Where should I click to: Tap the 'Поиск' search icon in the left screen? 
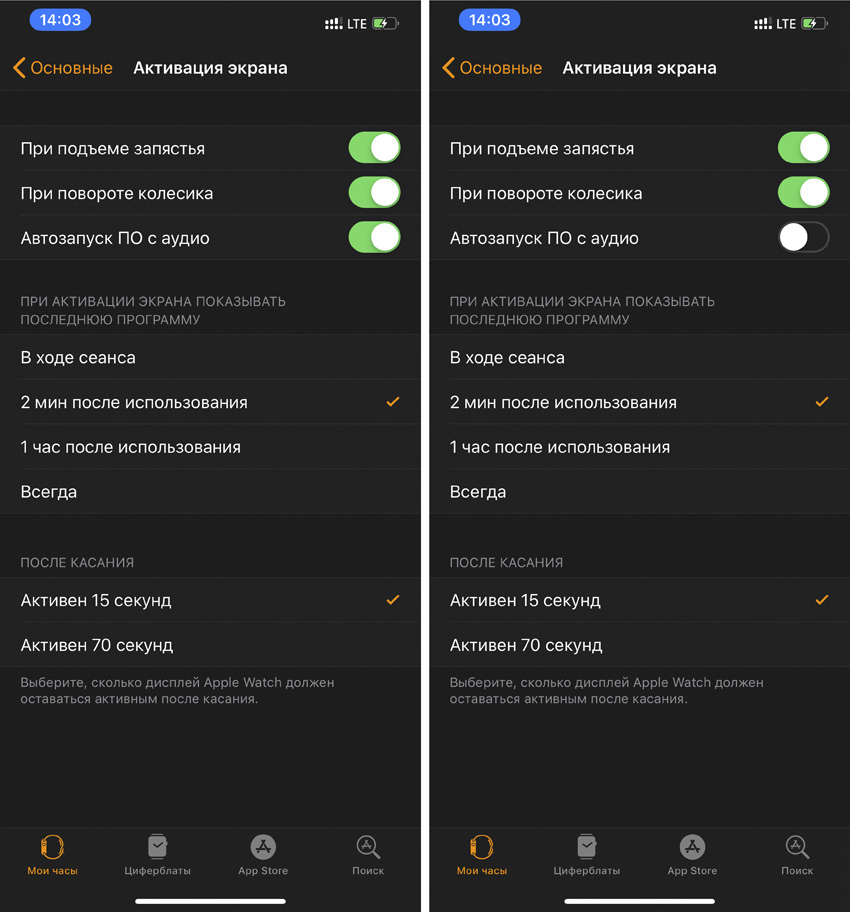(368, 855)
